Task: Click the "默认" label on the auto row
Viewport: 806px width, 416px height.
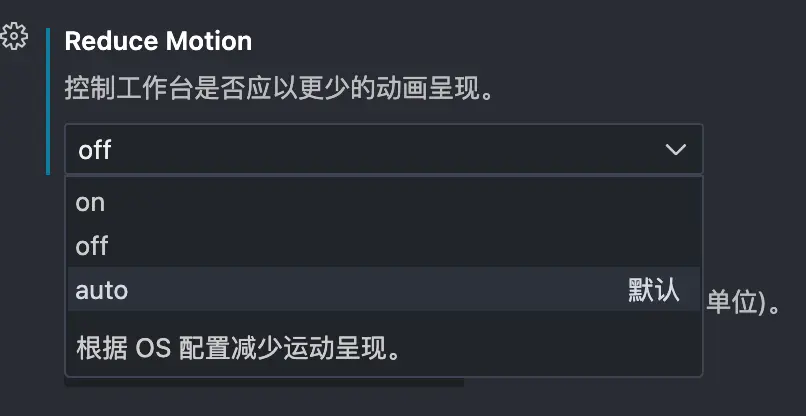Action: coord(653,290)
